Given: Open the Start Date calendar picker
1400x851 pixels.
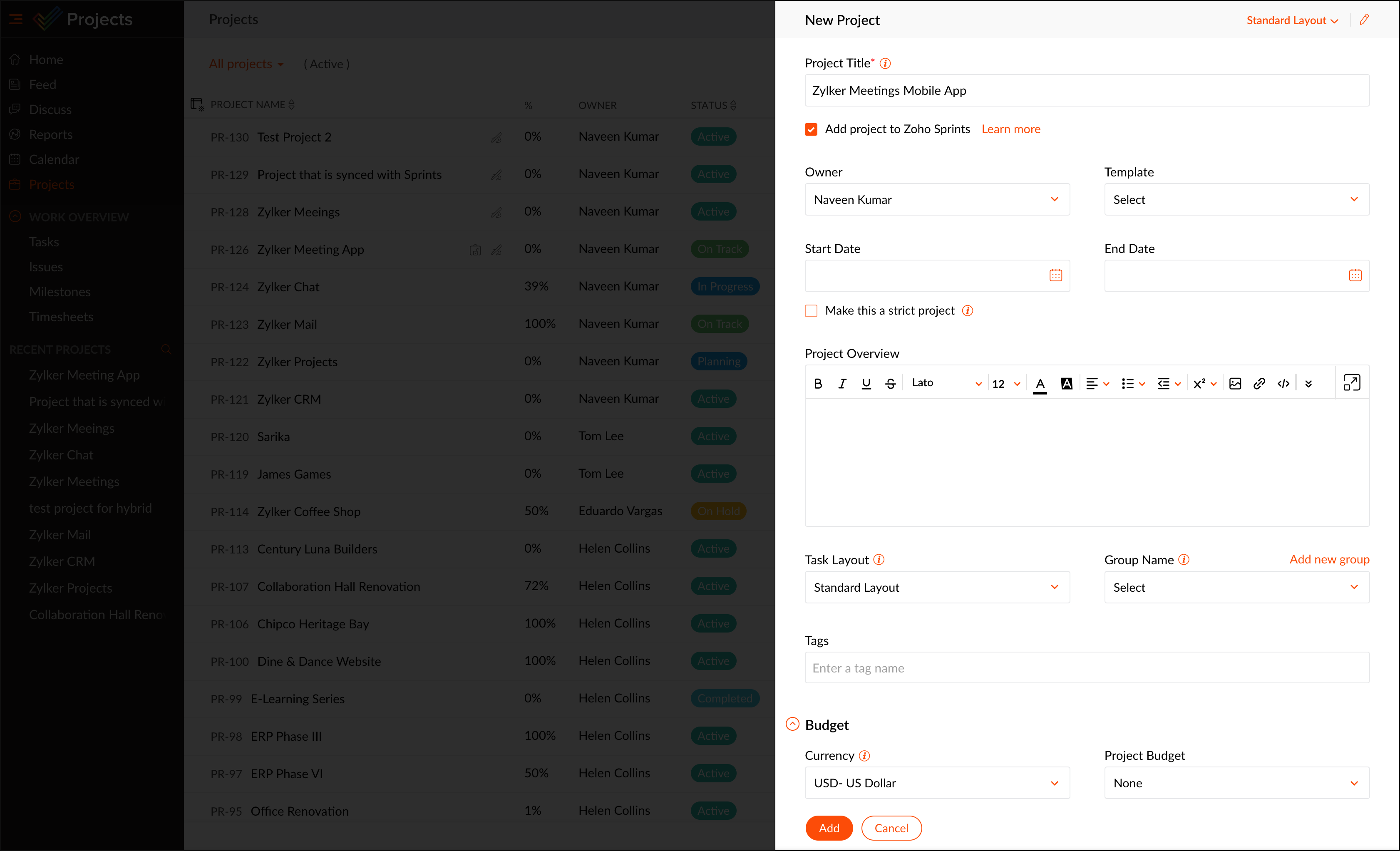Looking at the screenshot, I should (x=1056, y=275).
